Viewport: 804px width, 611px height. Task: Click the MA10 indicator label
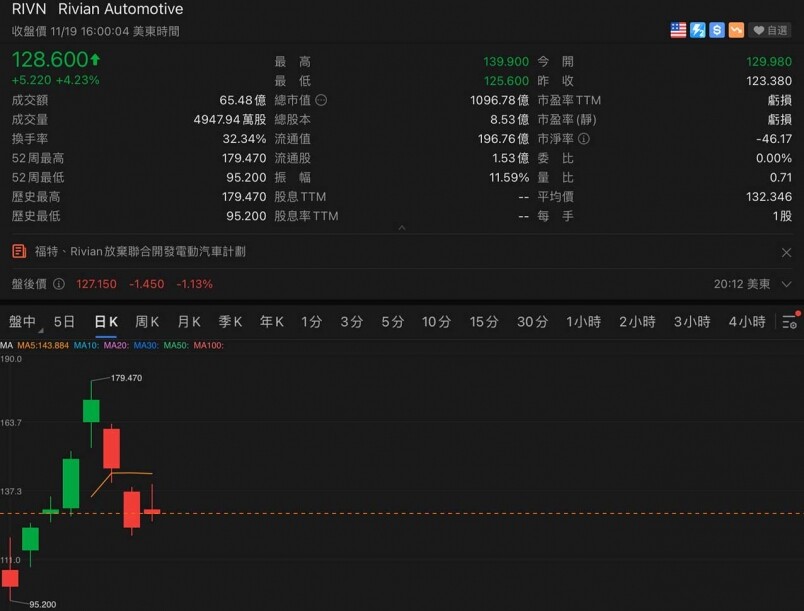86,345
